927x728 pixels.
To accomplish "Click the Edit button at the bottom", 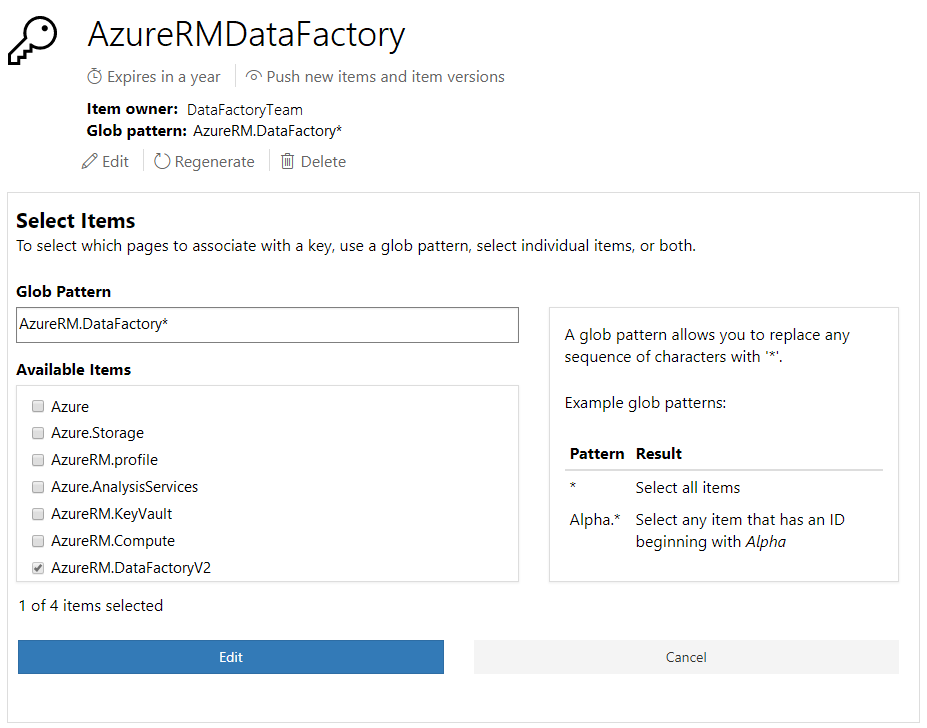I will (230, 657).
